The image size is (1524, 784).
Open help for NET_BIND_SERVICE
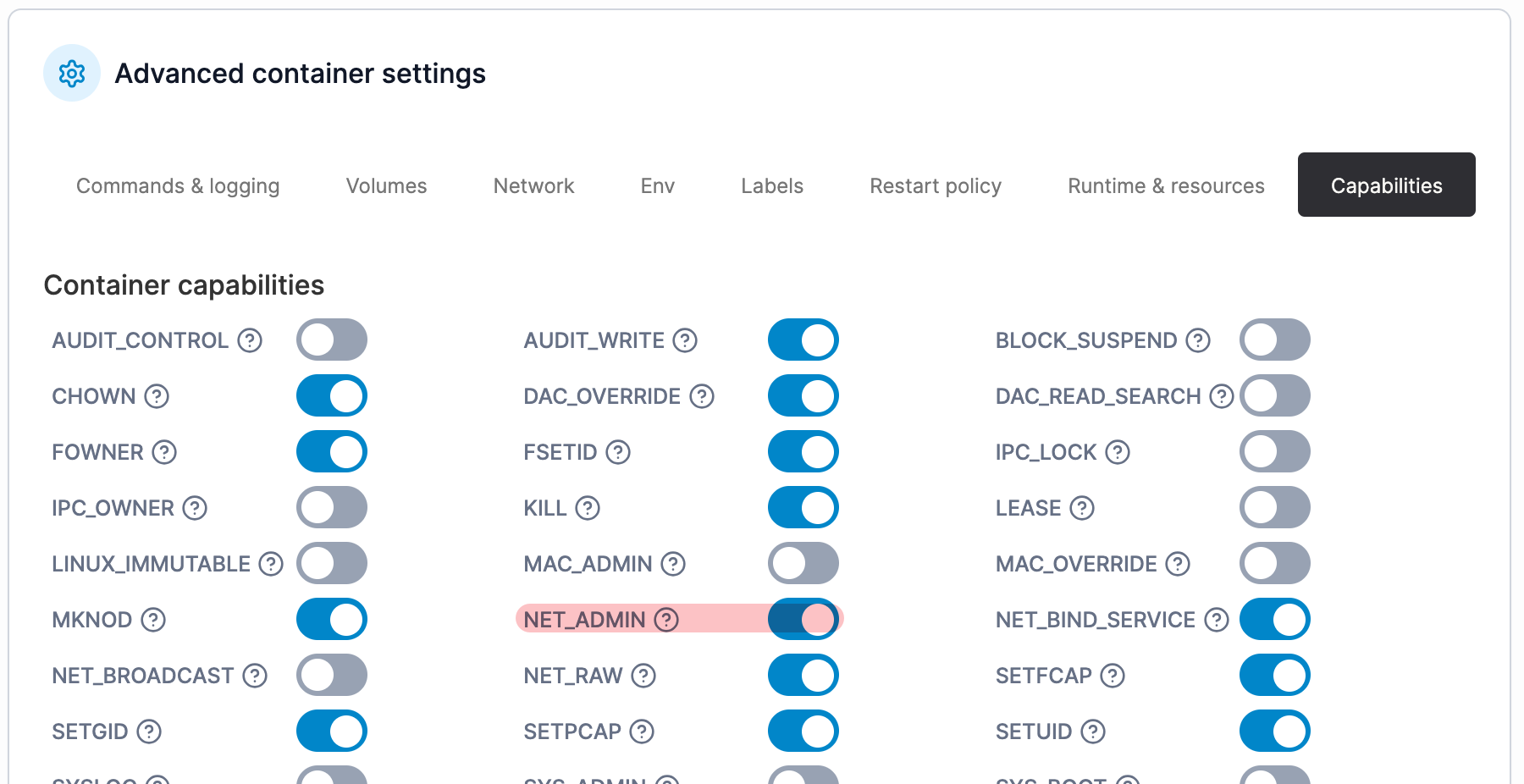click(1217, 619)
